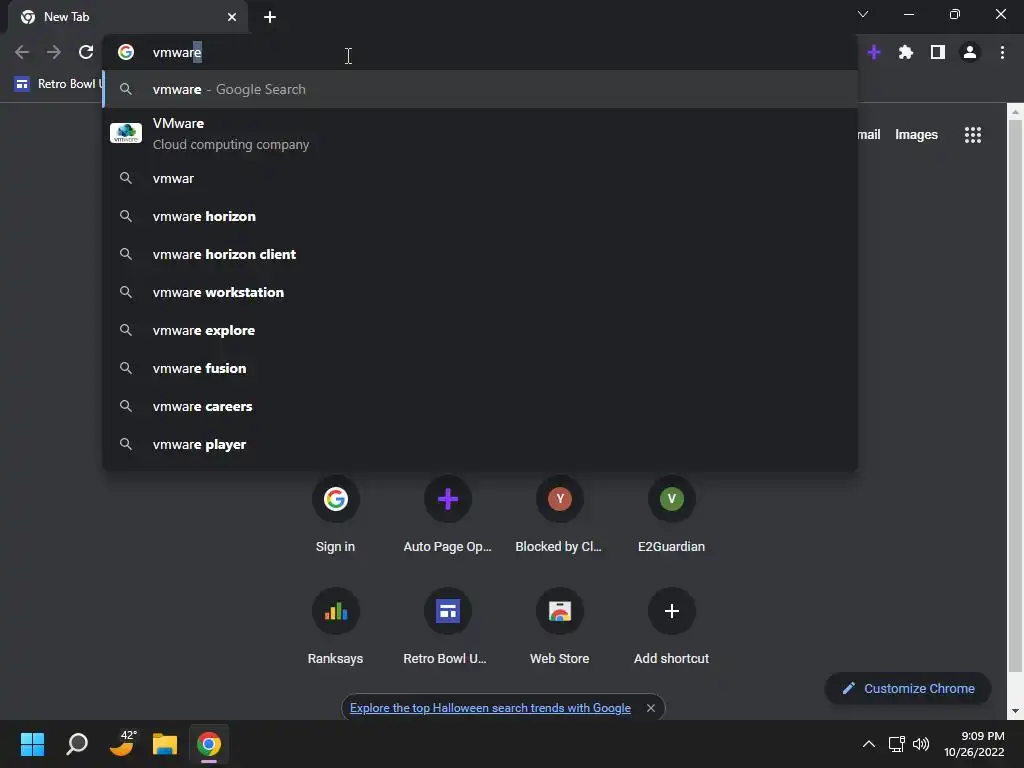Open the clock showing 9:09 PM

point(974,744)
